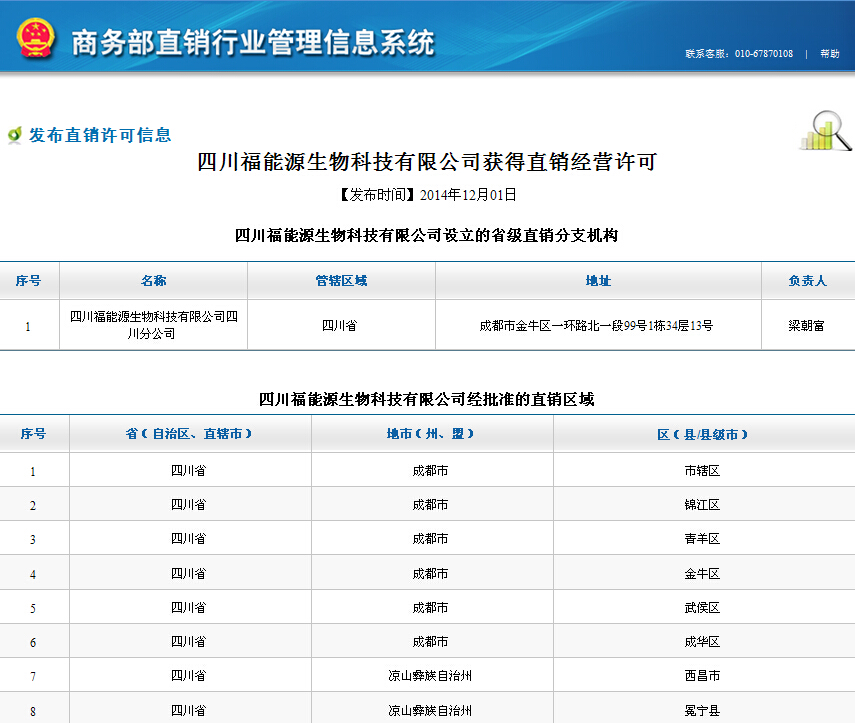Screen dimensions: 855x723
Task: Click the 地址 column header
Action: (598, 281)
